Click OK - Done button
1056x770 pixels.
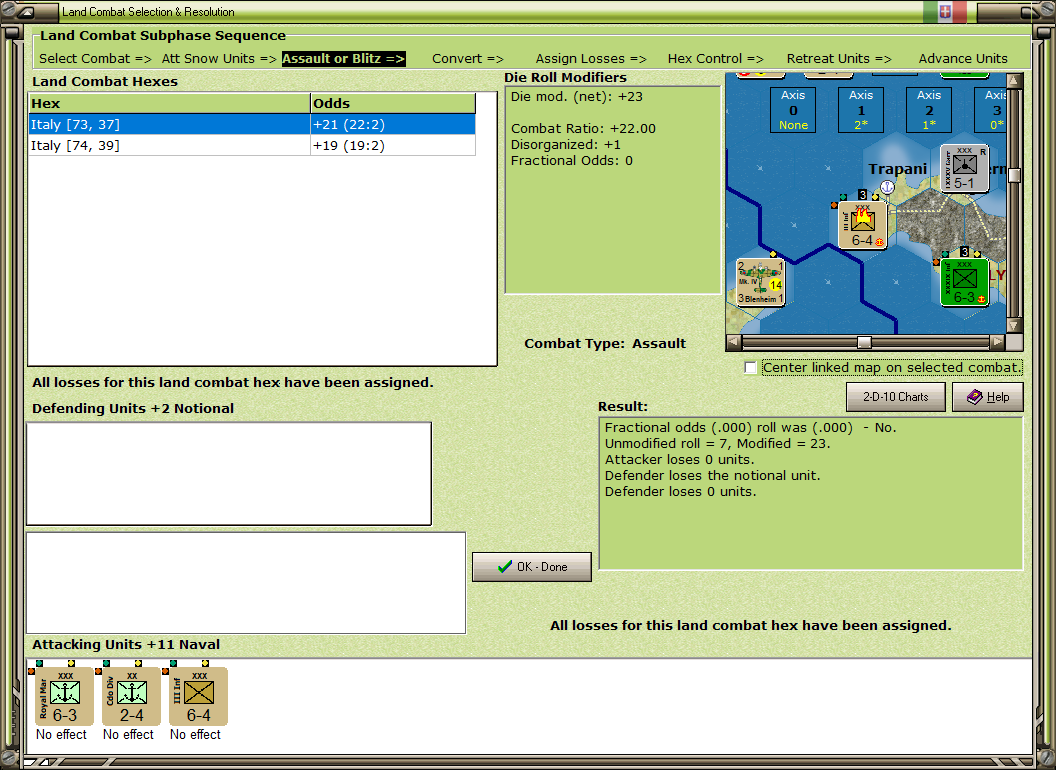(x=532, y=567)
